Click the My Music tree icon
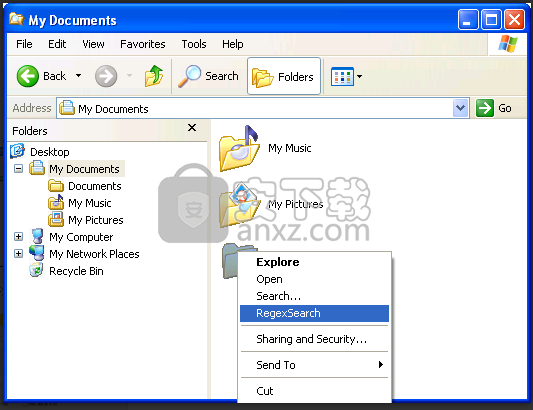The height and width of the screenshot is (410, 533). tap(56, 202)
